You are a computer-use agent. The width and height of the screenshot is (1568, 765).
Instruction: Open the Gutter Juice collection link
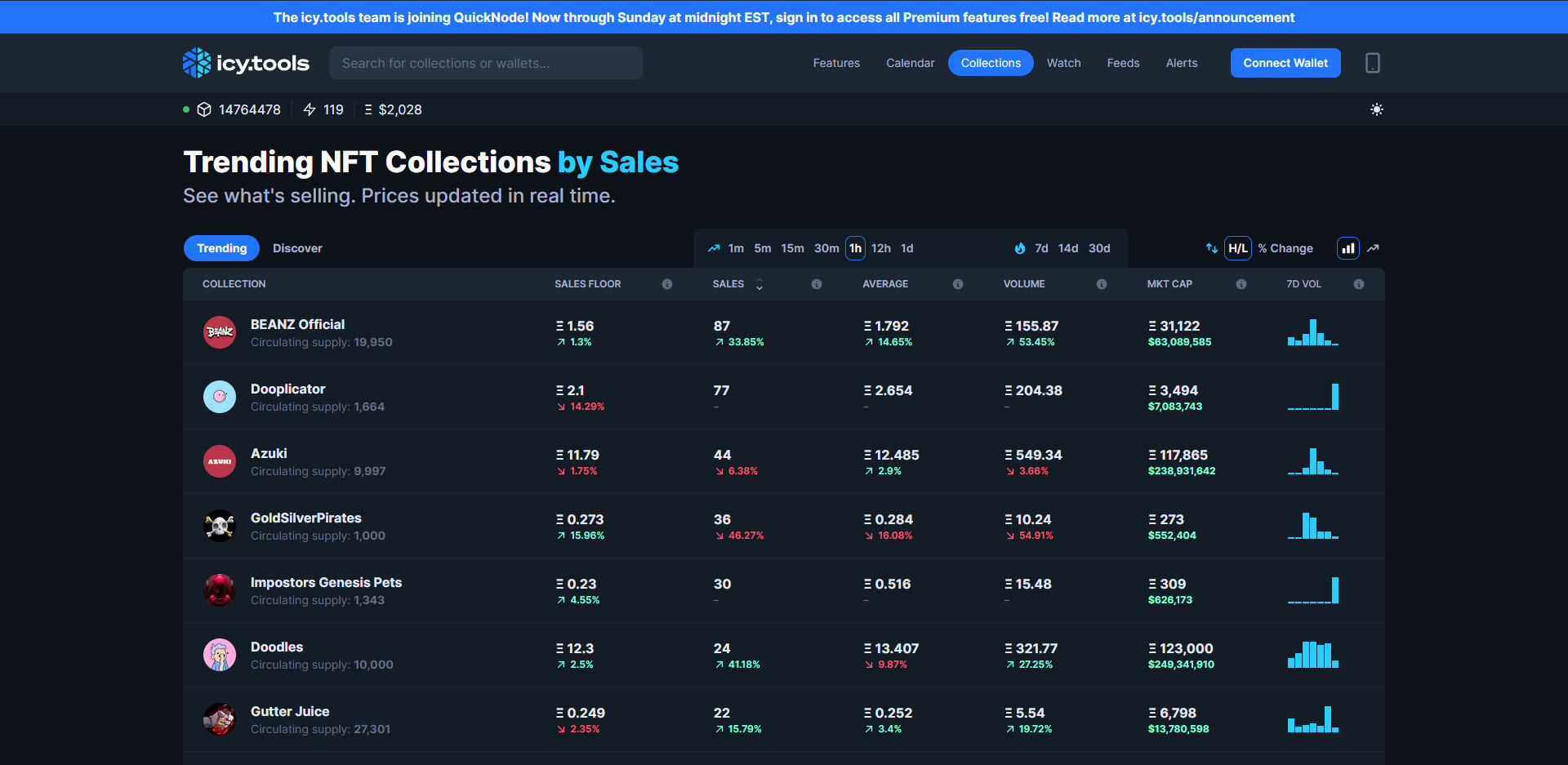click(x=290, y=711)
